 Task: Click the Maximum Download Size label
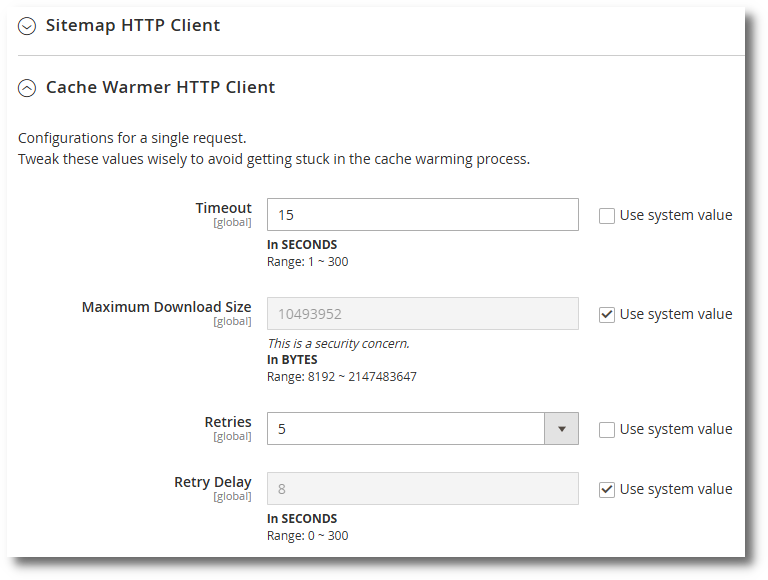[167, 307]
